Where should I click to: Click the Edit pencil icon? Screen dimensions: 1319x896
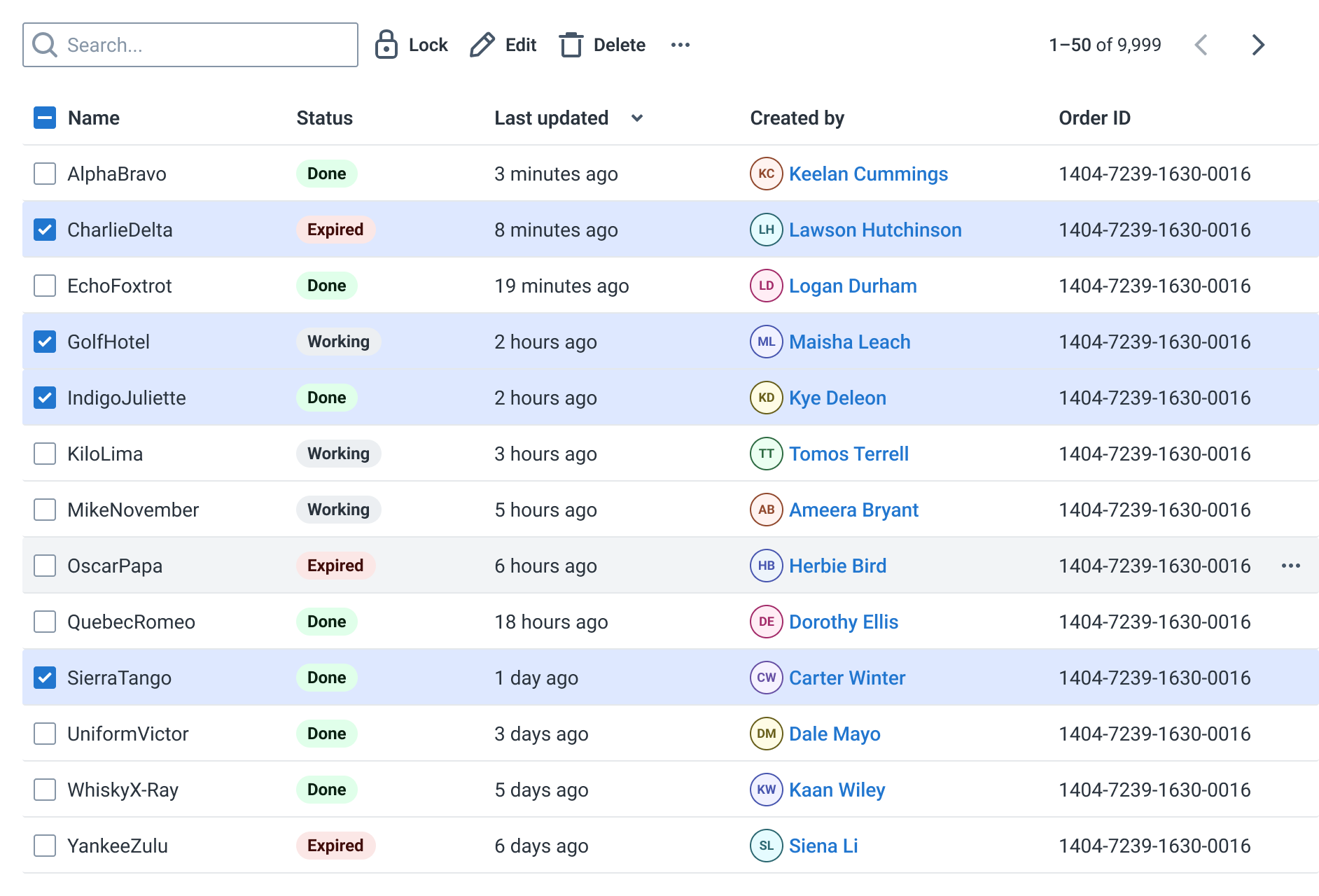coord(482,45)
